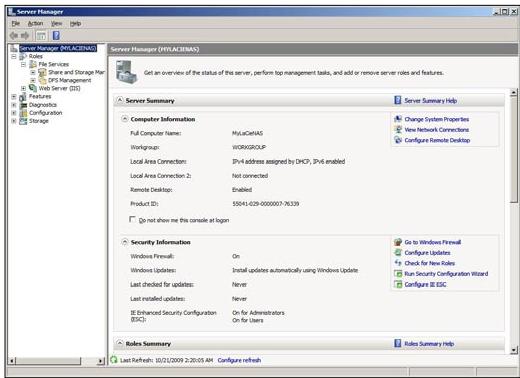Click the Forward arrow toolbar icon
520x378 pixels.
tap(25, 35)
